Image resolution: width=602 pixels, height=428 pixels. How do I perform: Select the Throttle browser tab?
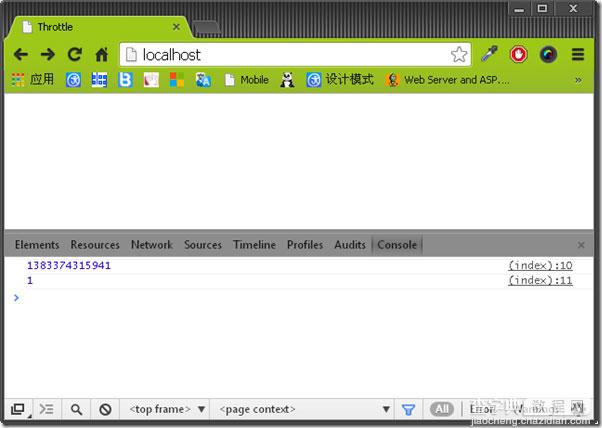(98, 27)
